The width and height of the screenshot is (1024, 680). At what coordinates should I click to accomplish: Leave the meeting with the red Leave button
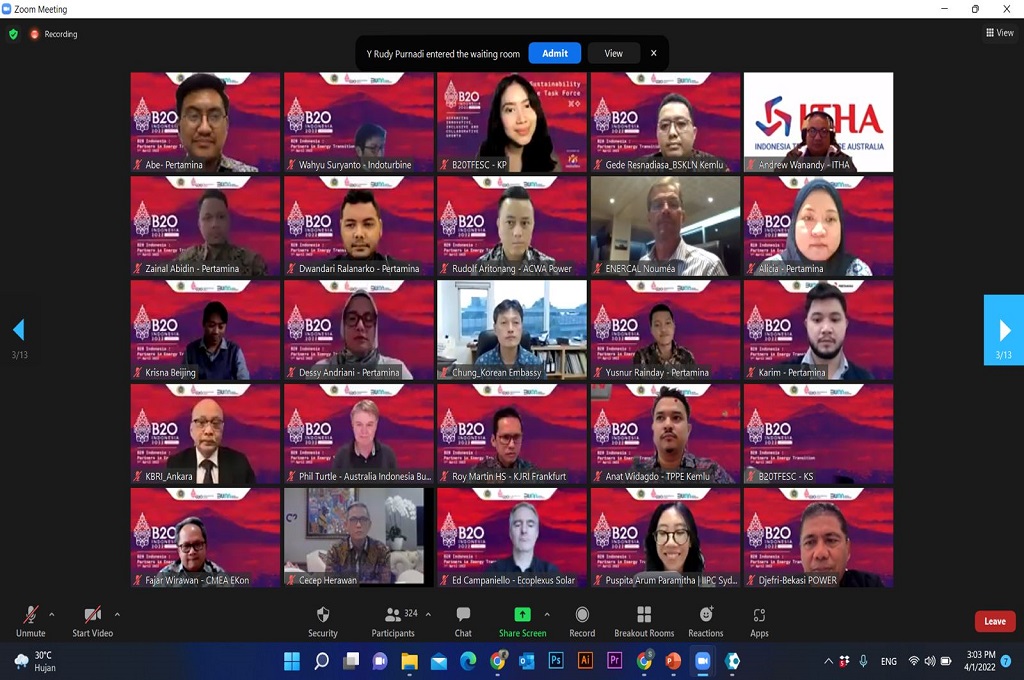[994, 620]
